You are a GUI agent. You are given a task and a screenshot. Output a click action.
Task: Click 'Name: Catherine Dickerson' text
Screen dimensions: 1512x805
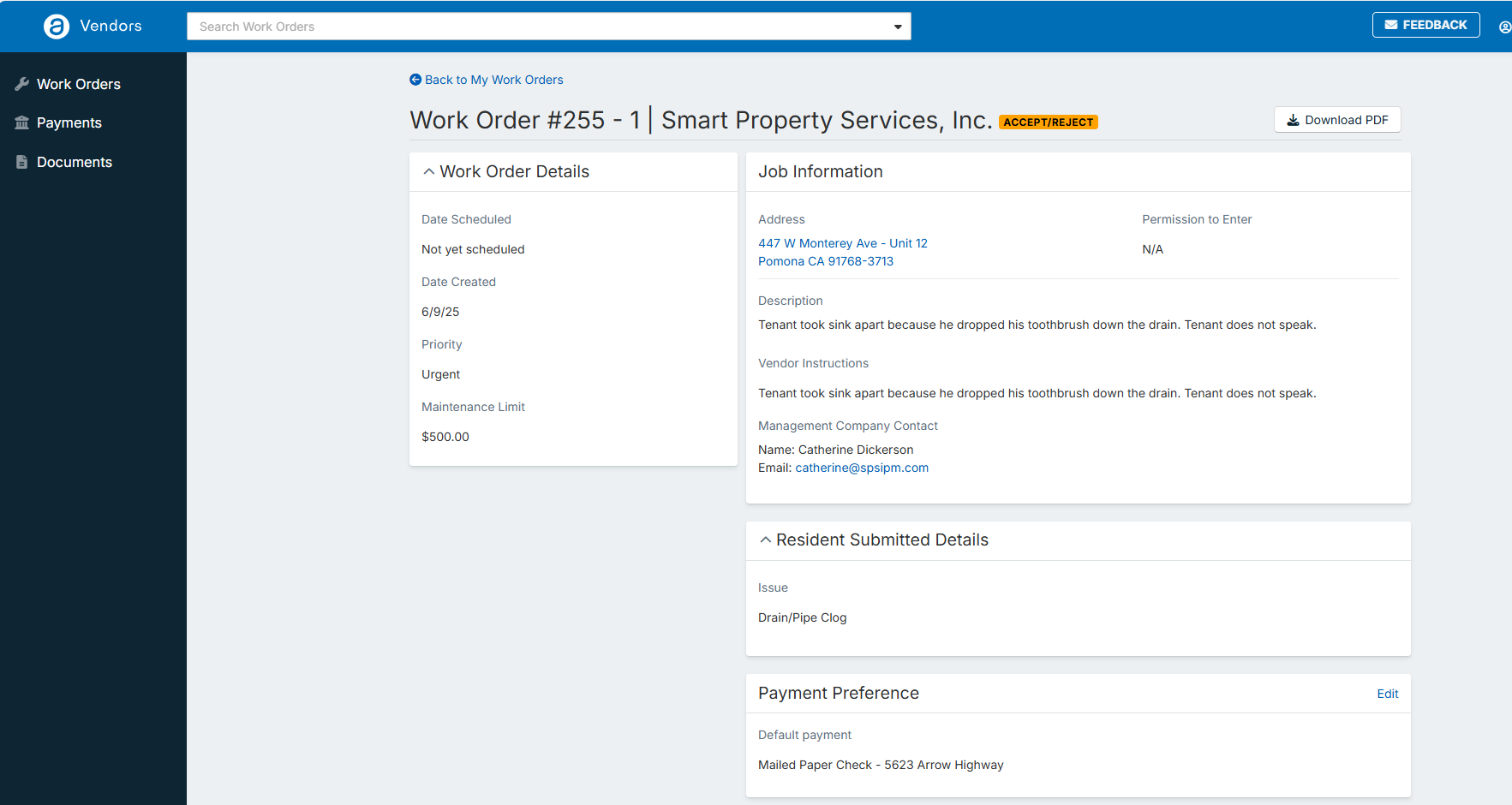tap(835, 450)
